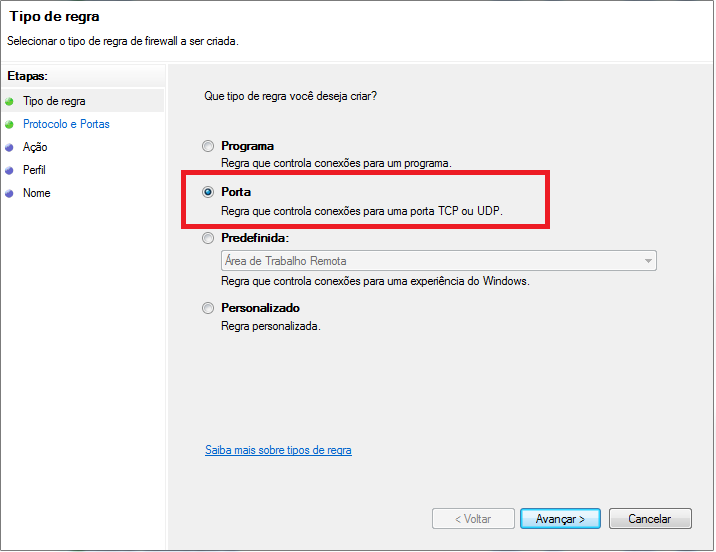This screenshot has width=716, height=552.
Task: Cancel the wizard with the Cancelar button
Action: pos(648,519)
